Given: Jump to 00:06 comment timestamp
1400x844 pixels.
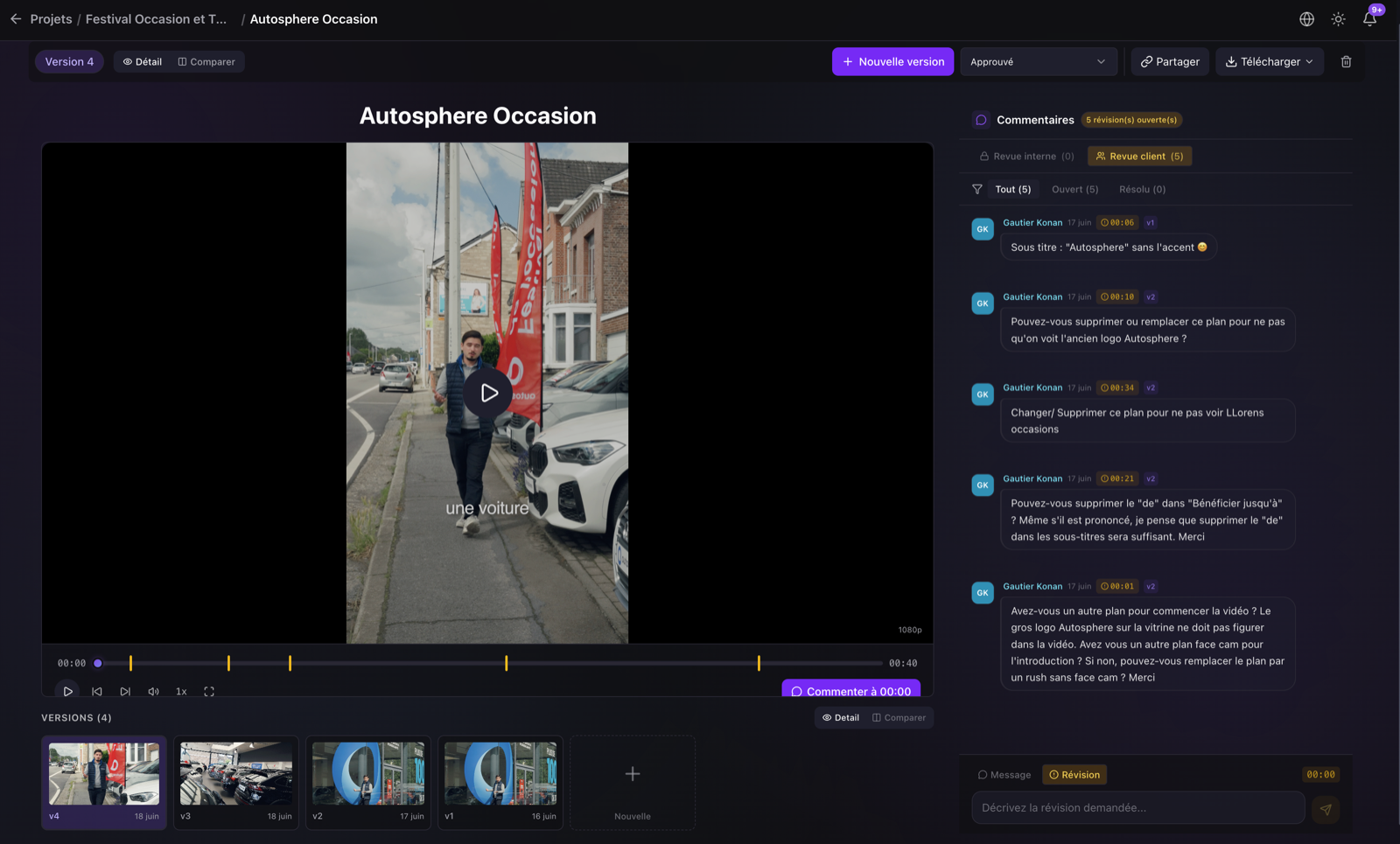Looking at the screenshot, I should 1117,222.
